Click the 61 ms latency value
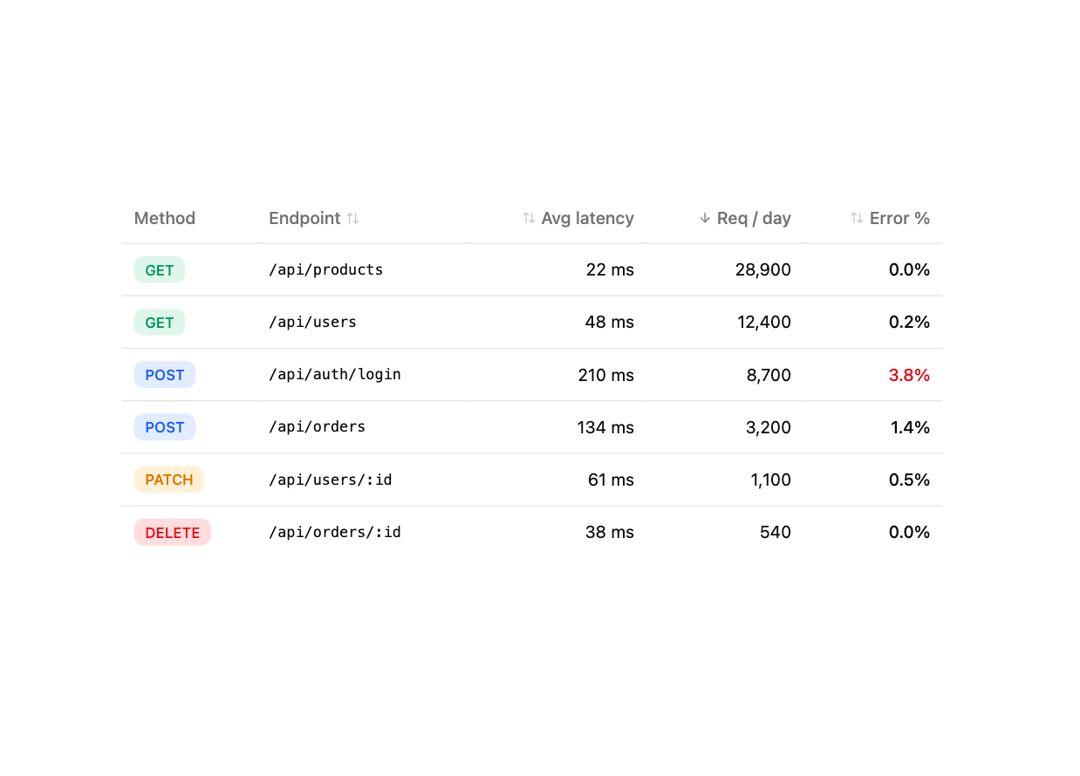1080x776 pixels. [x=611, y=480]
